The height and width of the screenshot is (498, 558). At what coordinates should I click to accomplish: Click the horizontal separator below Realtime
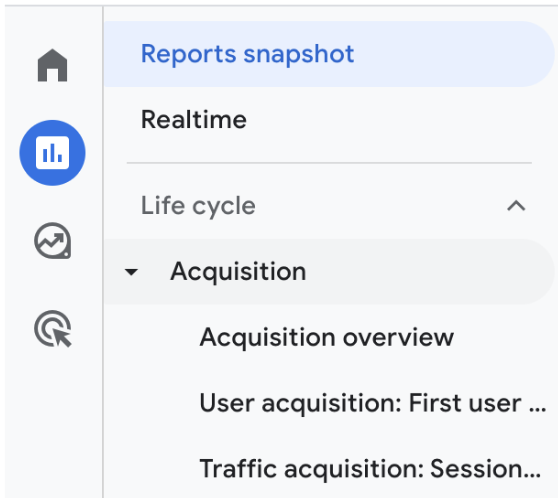point(329,163)
